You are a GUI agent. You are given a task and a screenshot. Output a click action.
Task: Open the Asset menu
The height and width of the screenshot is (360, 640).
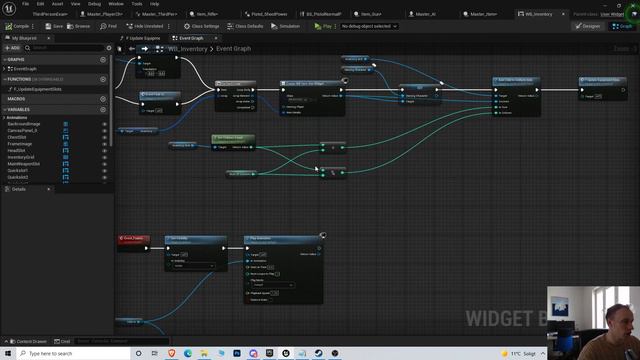[x=57, y=4]
